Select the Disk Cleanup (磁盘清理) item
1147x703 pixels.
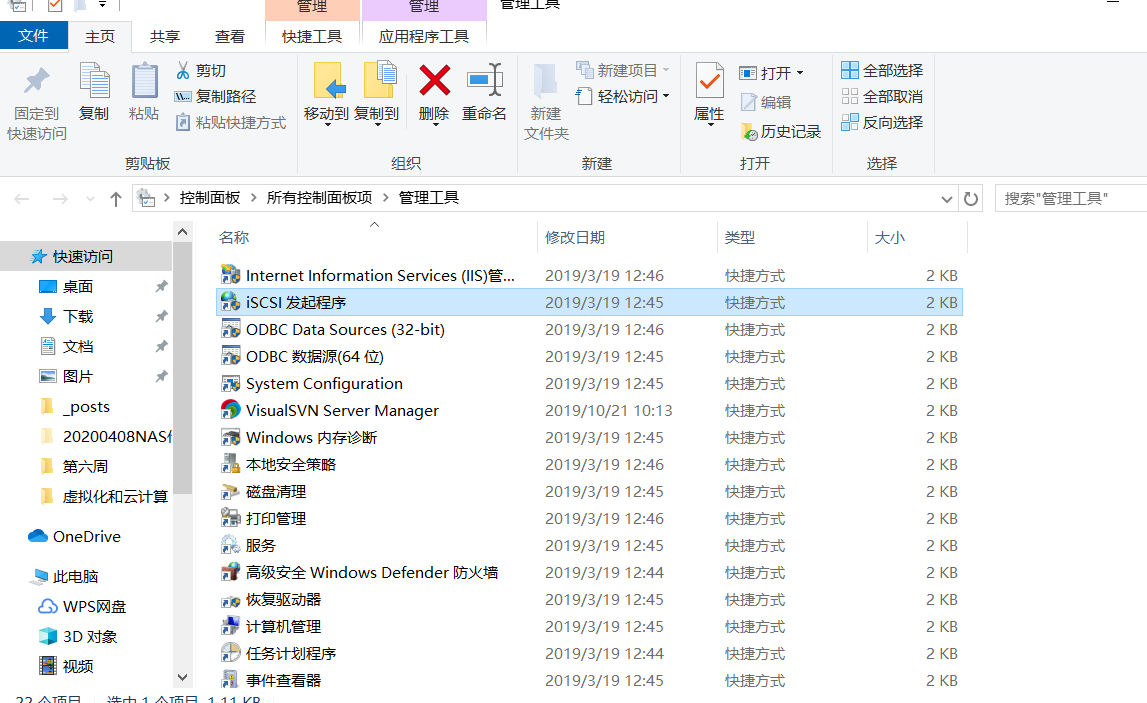590,492
